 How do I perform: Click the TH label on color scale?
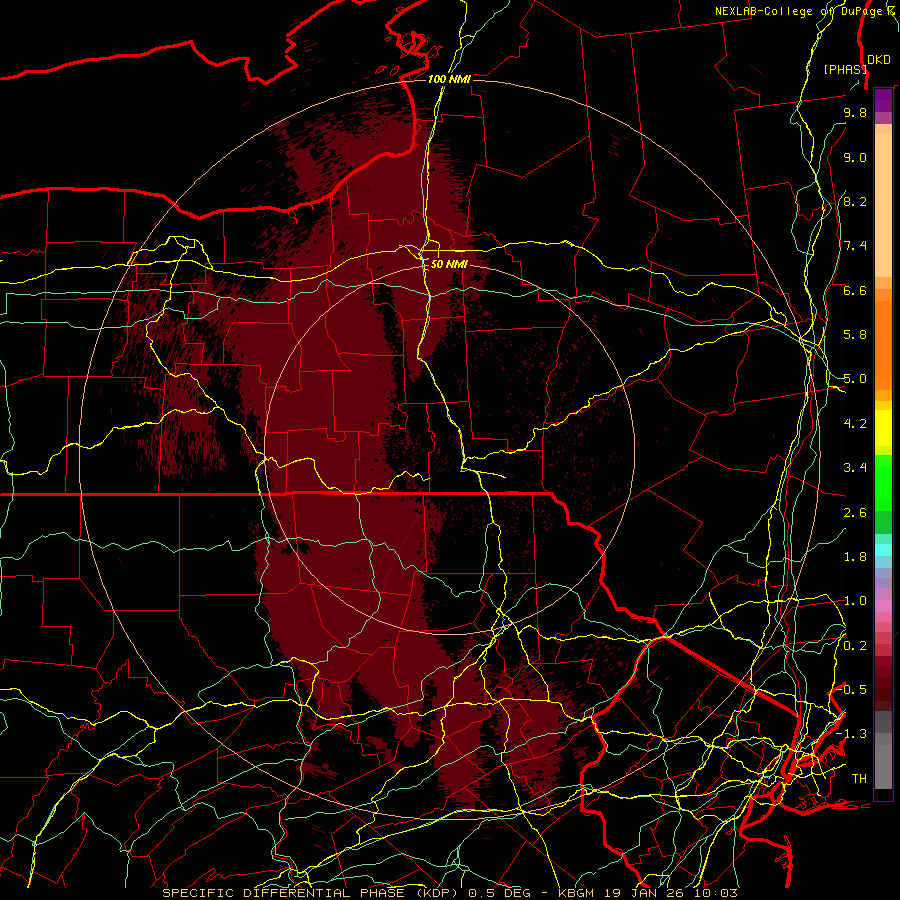859,779
